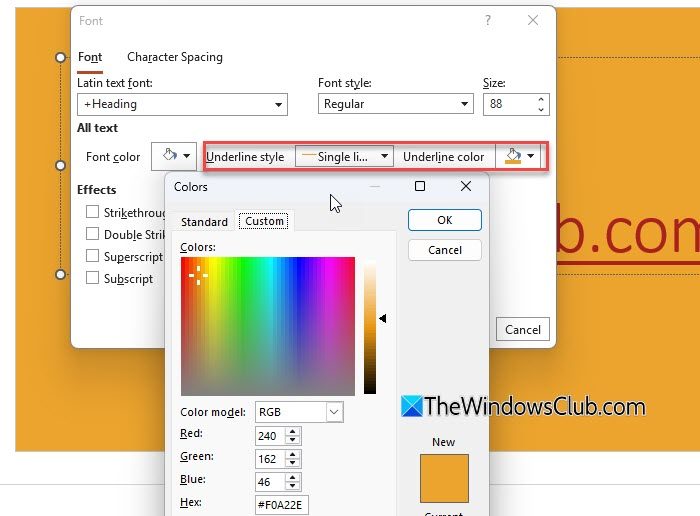Close the Font dialog window
700x516 pixels.
533,20
